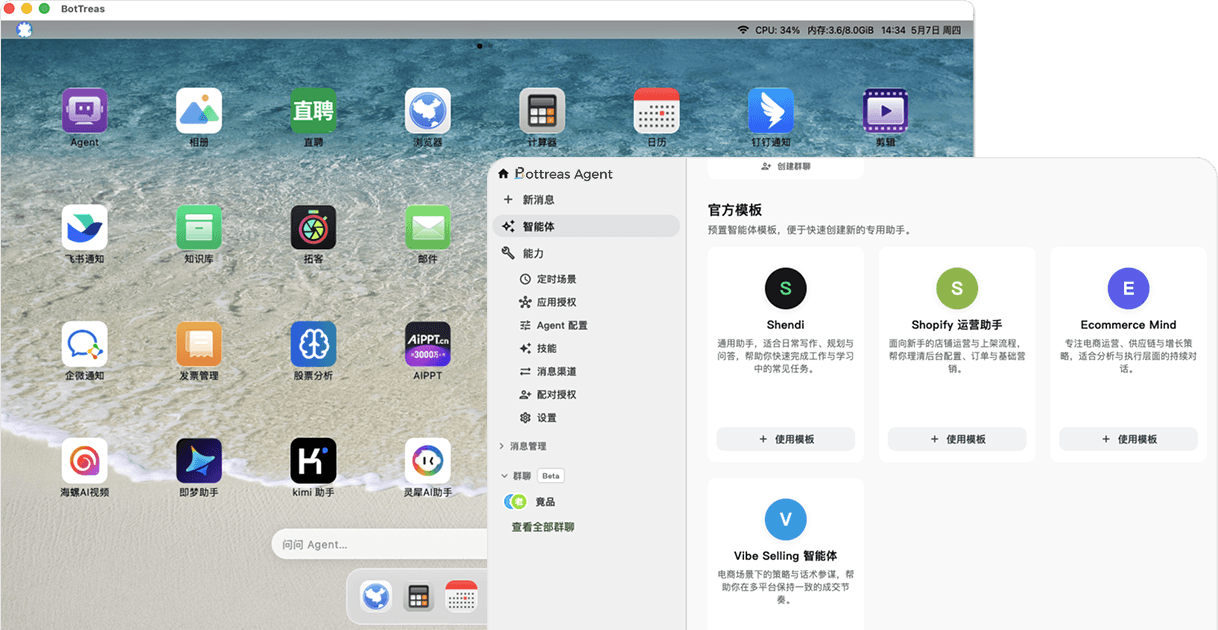Click the 问问 Agent input field
Screen dimensions: 1218x630
point(378,545)
